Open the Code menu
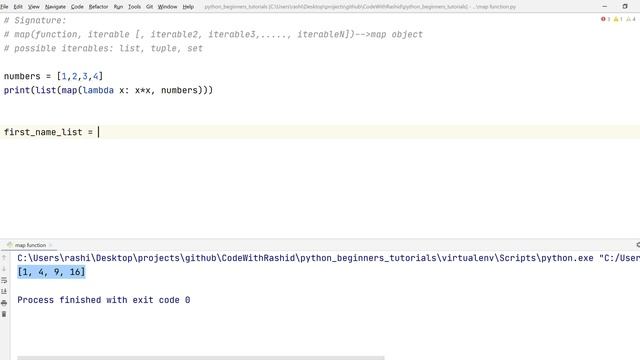This screenshot has height=360, width=640. pyautogui.click(x=77, y=7)
